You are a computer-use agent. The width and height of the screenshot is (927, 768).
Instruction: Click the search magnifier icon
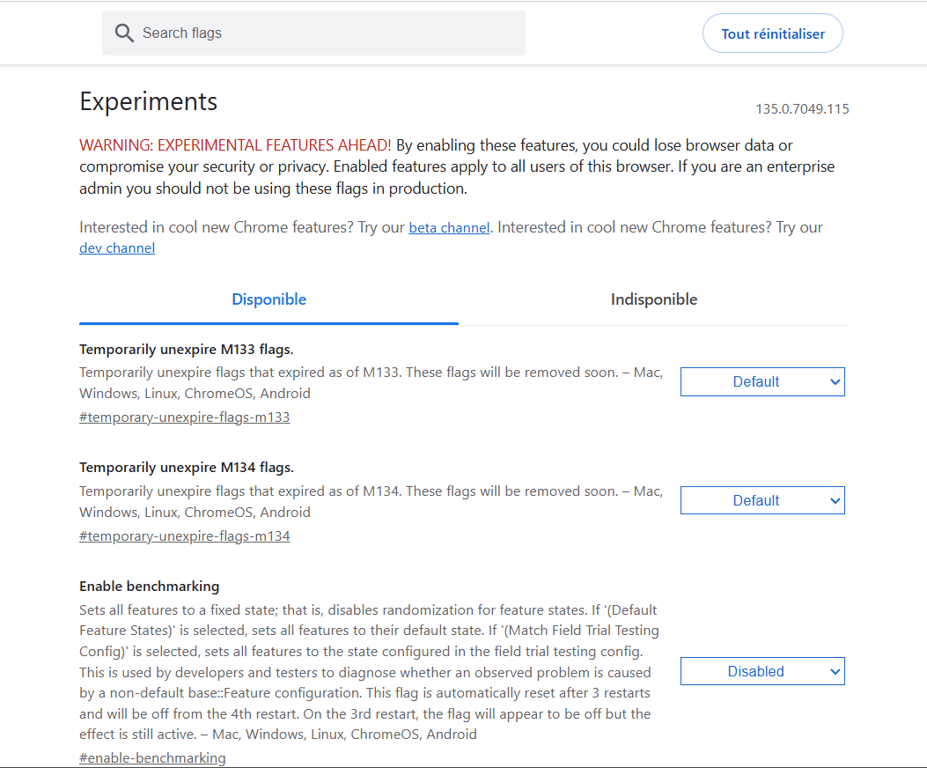(x=124, y=32)
